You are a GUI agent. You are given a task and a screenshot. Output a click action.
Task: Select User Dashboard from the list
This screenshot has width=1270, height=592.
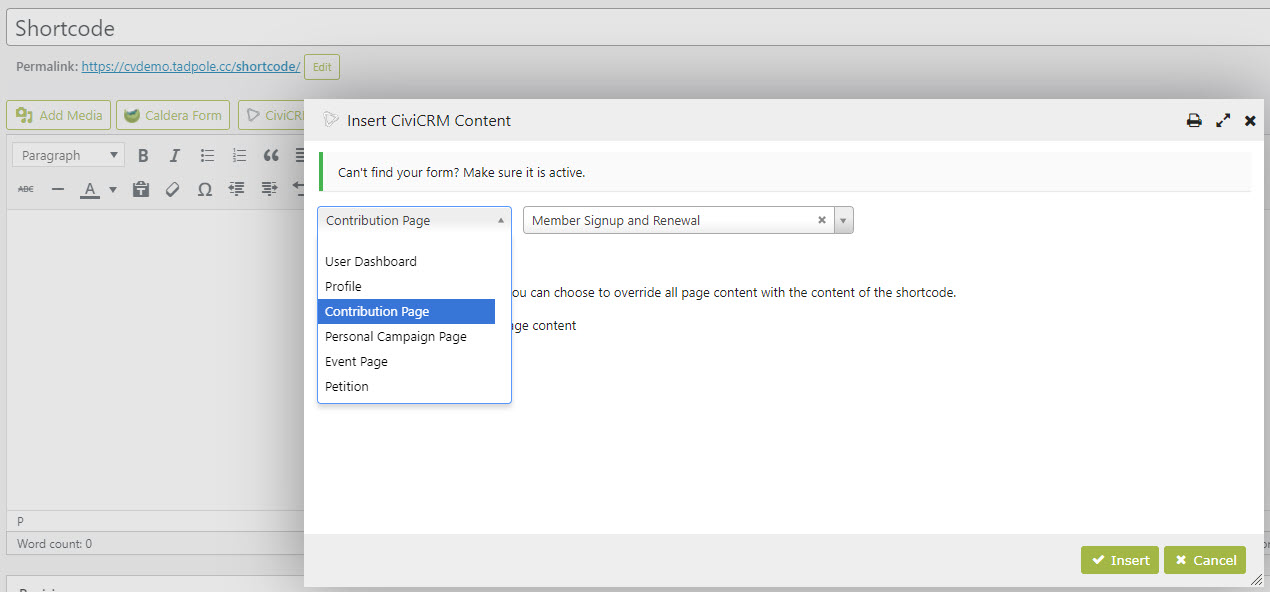[x=406, y=261]
